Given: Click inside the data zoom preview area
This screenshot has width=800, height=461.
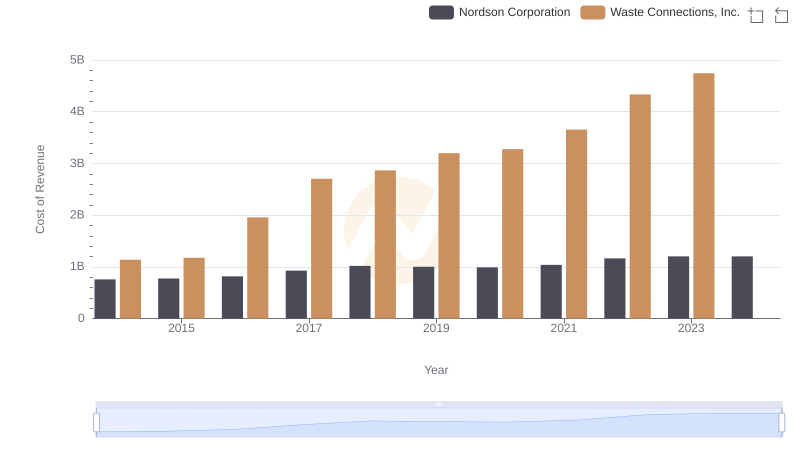Looking at the screenshot, I should coord(439,423).
